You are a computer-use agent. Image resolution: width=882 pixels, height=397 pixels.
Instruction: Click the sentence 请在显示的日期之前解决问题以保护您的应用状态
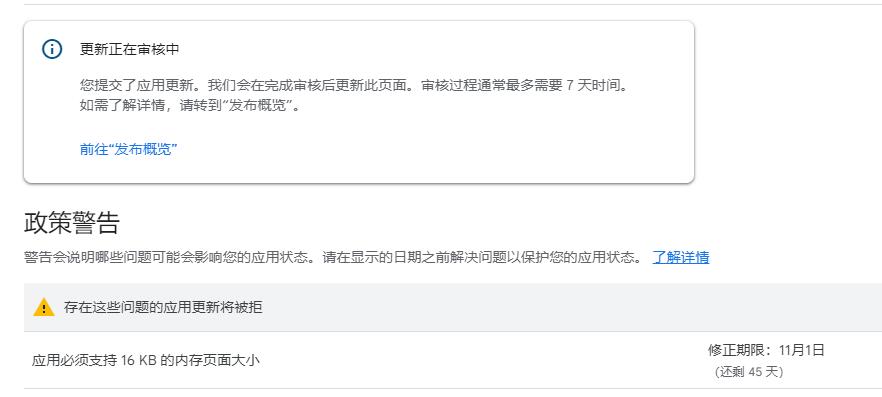click(478, 258)
